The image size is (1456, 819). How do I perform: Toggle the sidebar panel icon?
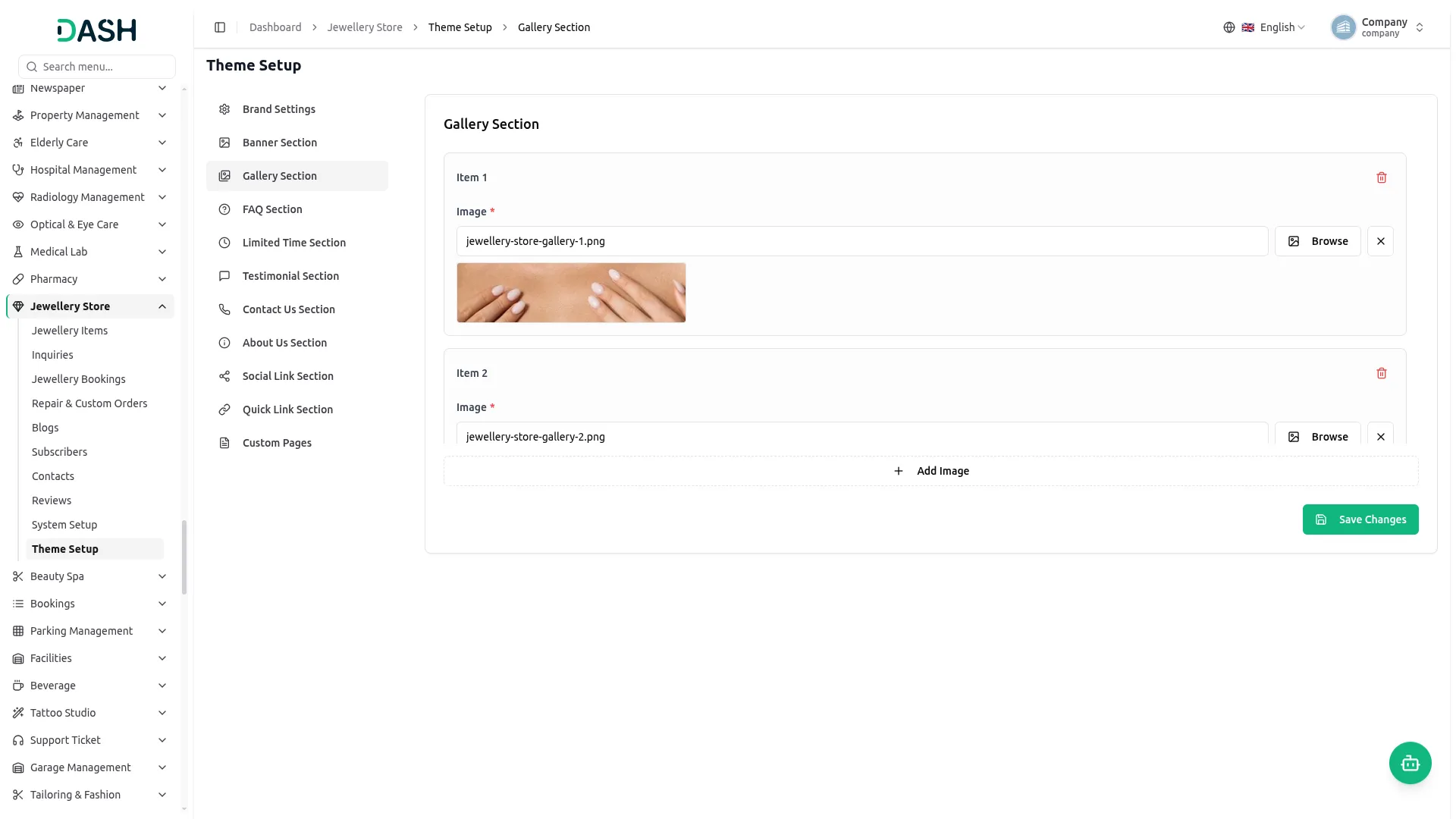[220, 27]
